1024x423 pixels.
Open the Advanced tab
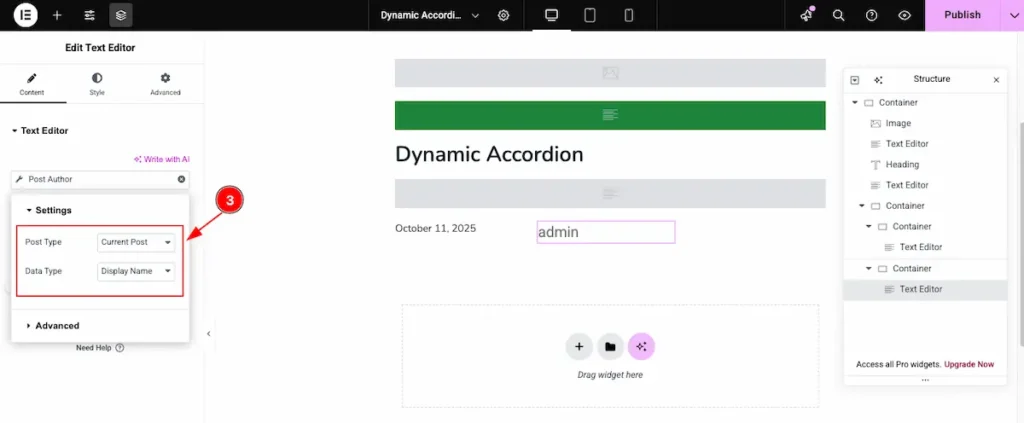pos(165,84)
